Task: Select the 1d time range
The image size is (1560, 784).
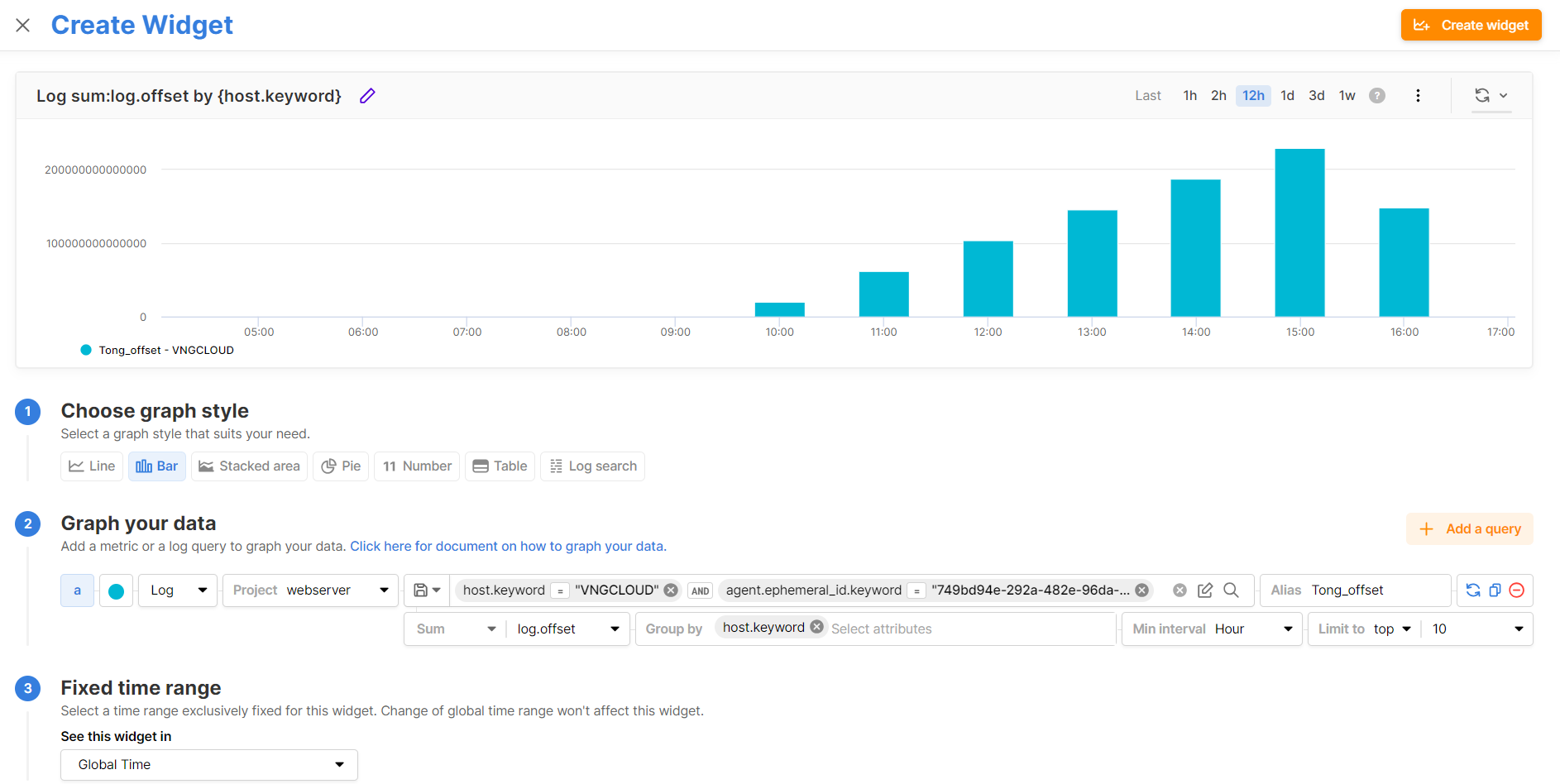Action: coord(1287,96)
